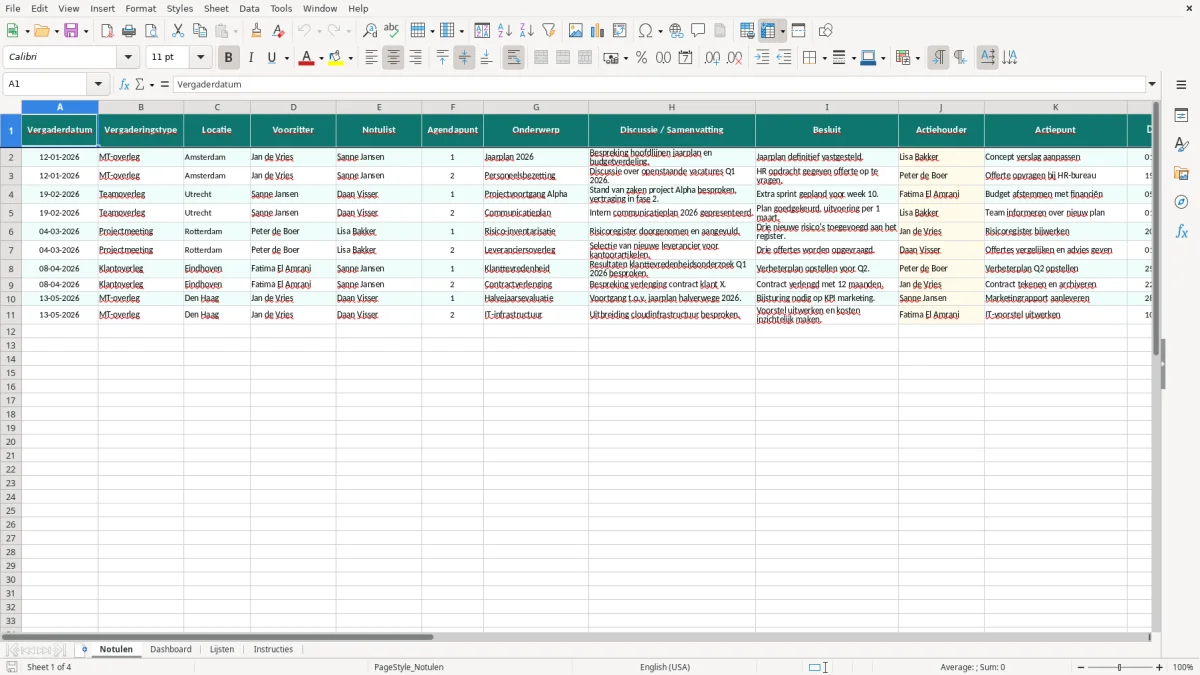Click the Add Decimal Place icon
Screen dimensions: 1200x675
(x=712, y=58)
